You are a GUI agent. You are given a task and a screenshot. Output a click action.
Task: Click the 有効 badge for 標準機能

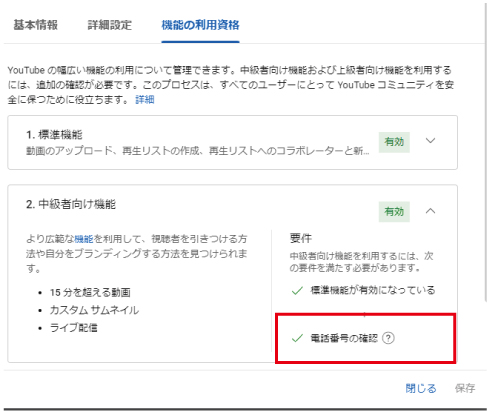tap(394, 142)
